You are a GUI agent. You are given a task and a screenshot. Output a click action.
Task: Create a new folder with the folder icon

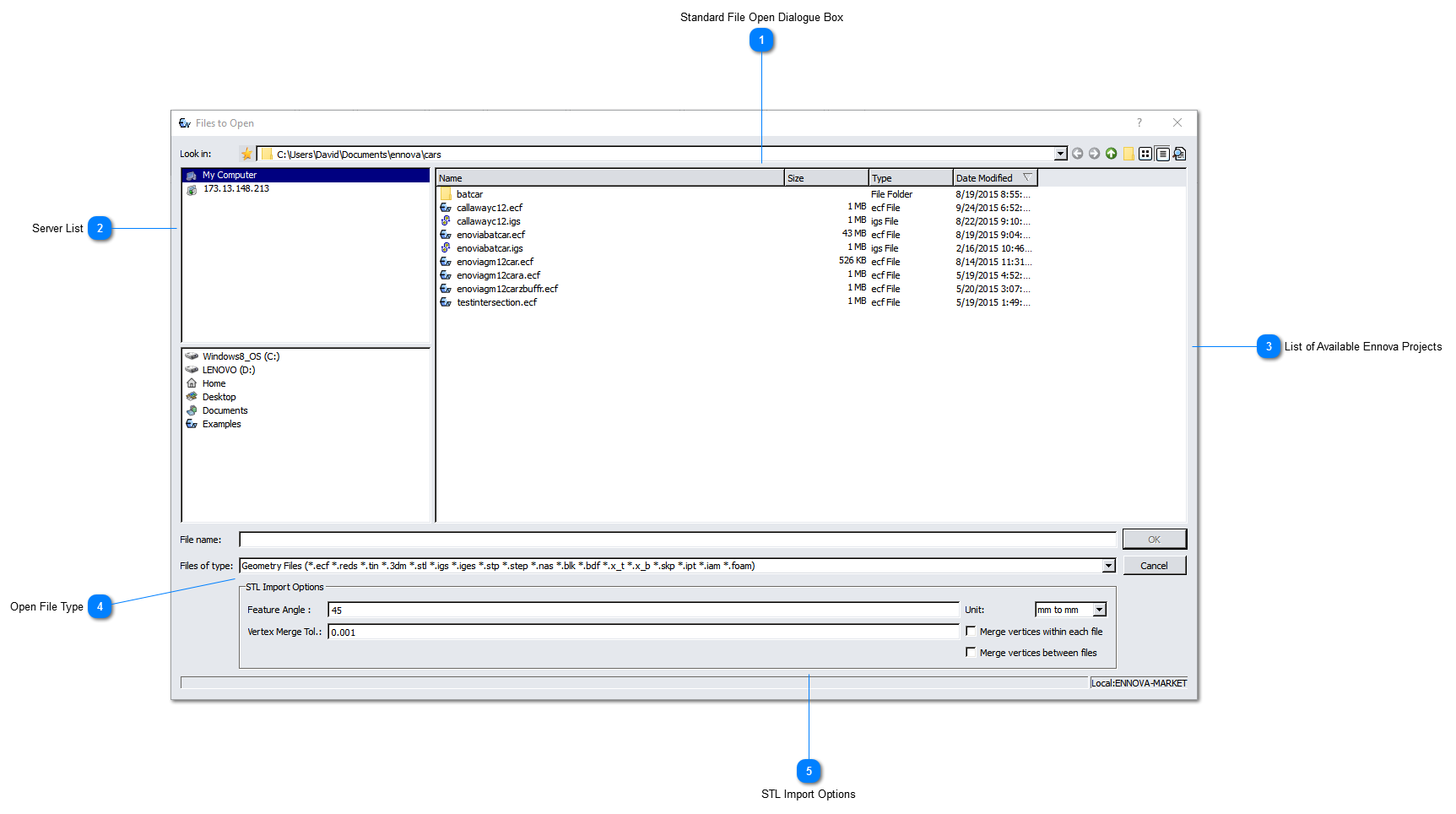tap(1129, 154)
